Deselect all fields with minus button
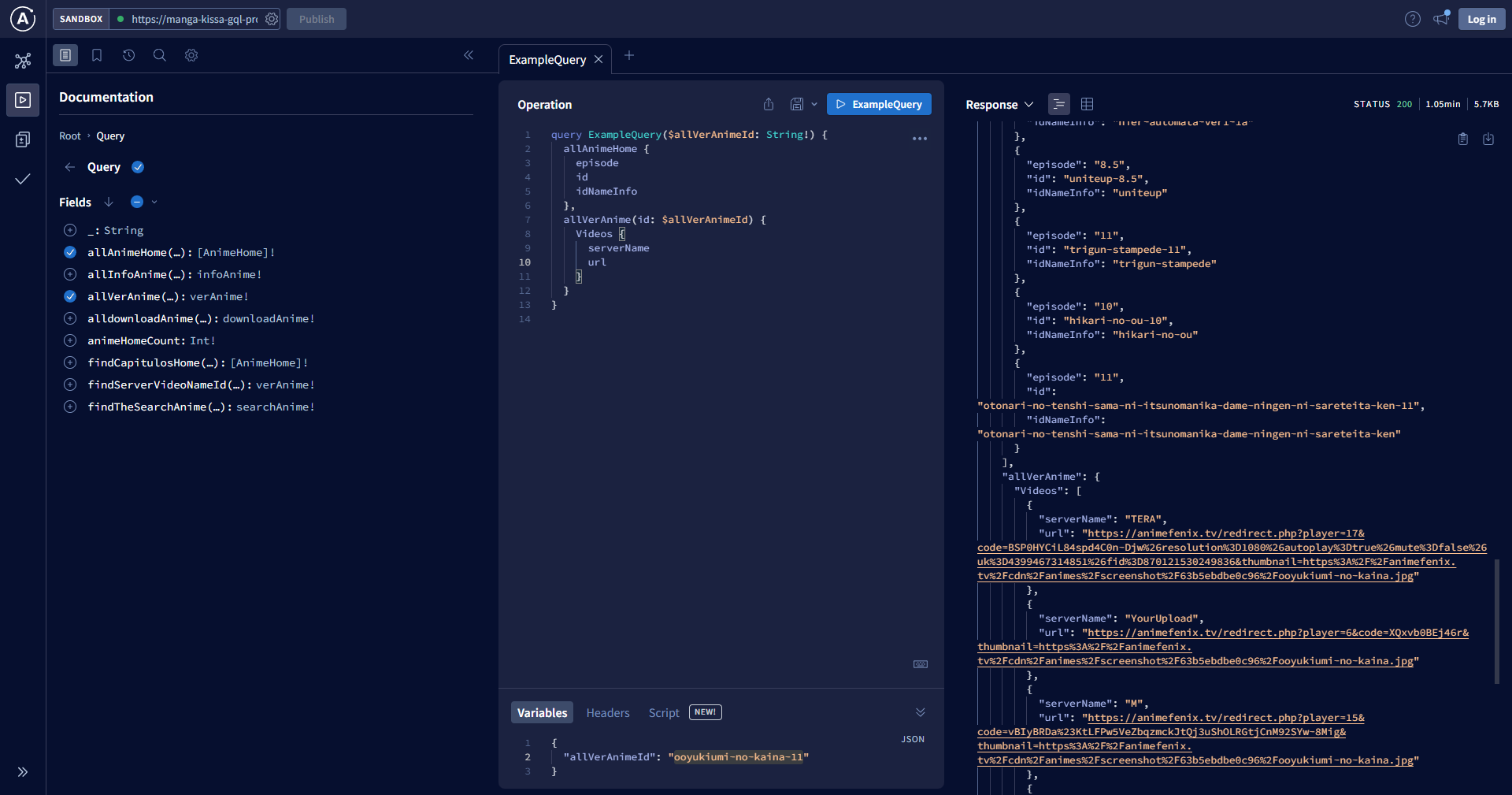This screenshot has height=795, width=1512. [x=137, y=202]
